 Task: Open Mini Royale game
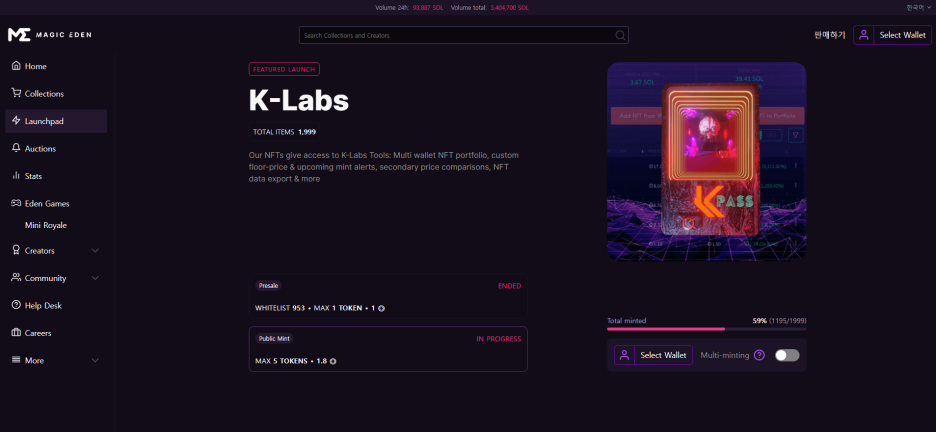point(46,226)
